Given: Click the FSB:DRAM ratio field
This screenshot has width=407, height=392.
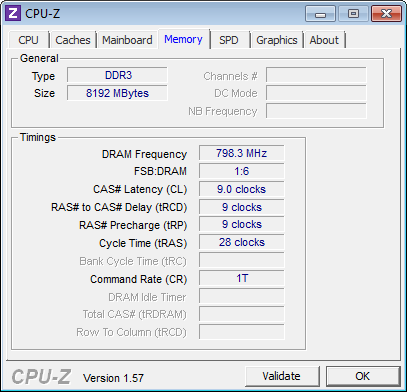Looking at the screenshot, I should (x=242, y=171).
